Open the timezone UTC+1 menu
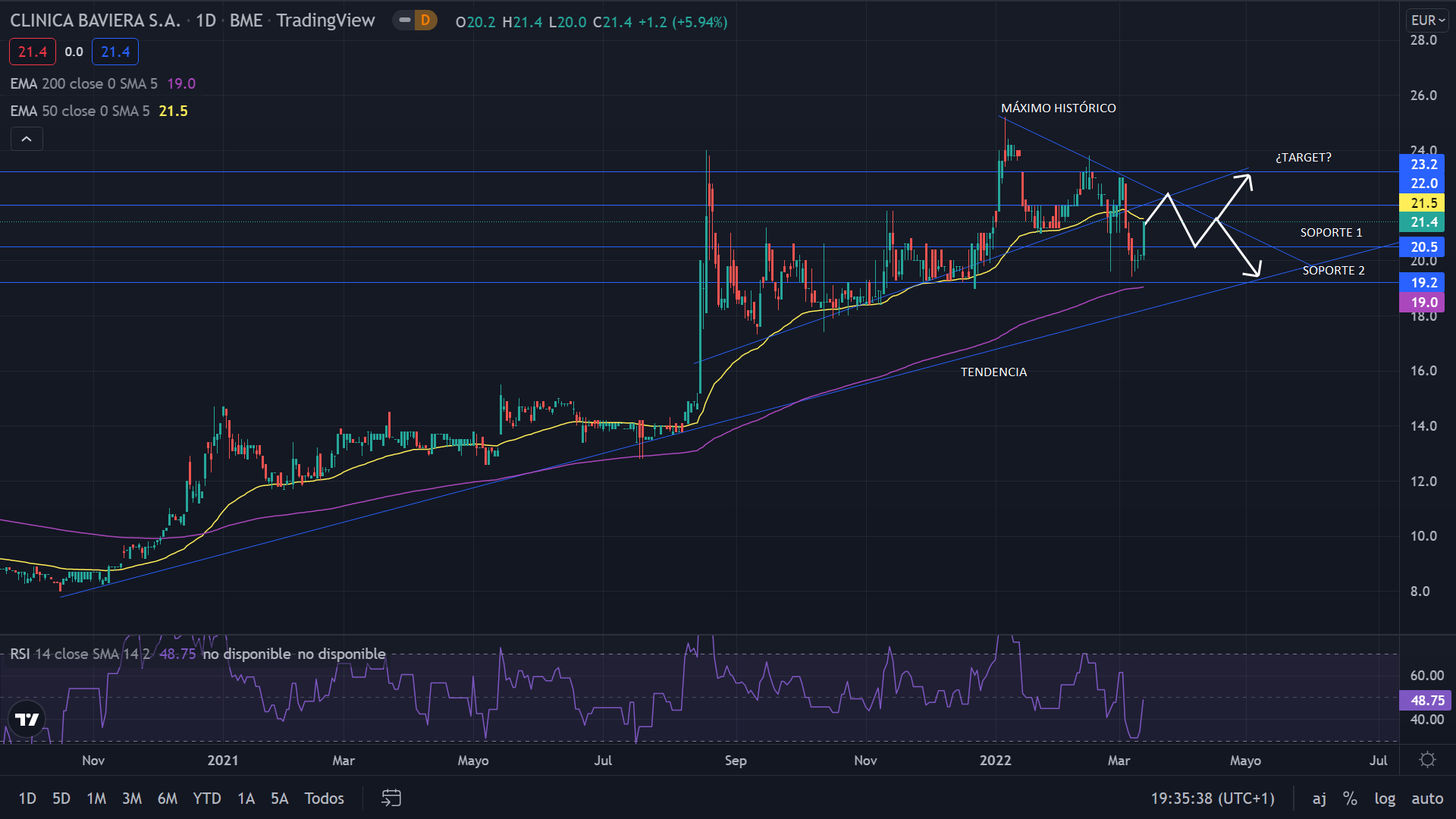Image resolution: width=1456 pixels, height=819 pixels. point(1213,798)
